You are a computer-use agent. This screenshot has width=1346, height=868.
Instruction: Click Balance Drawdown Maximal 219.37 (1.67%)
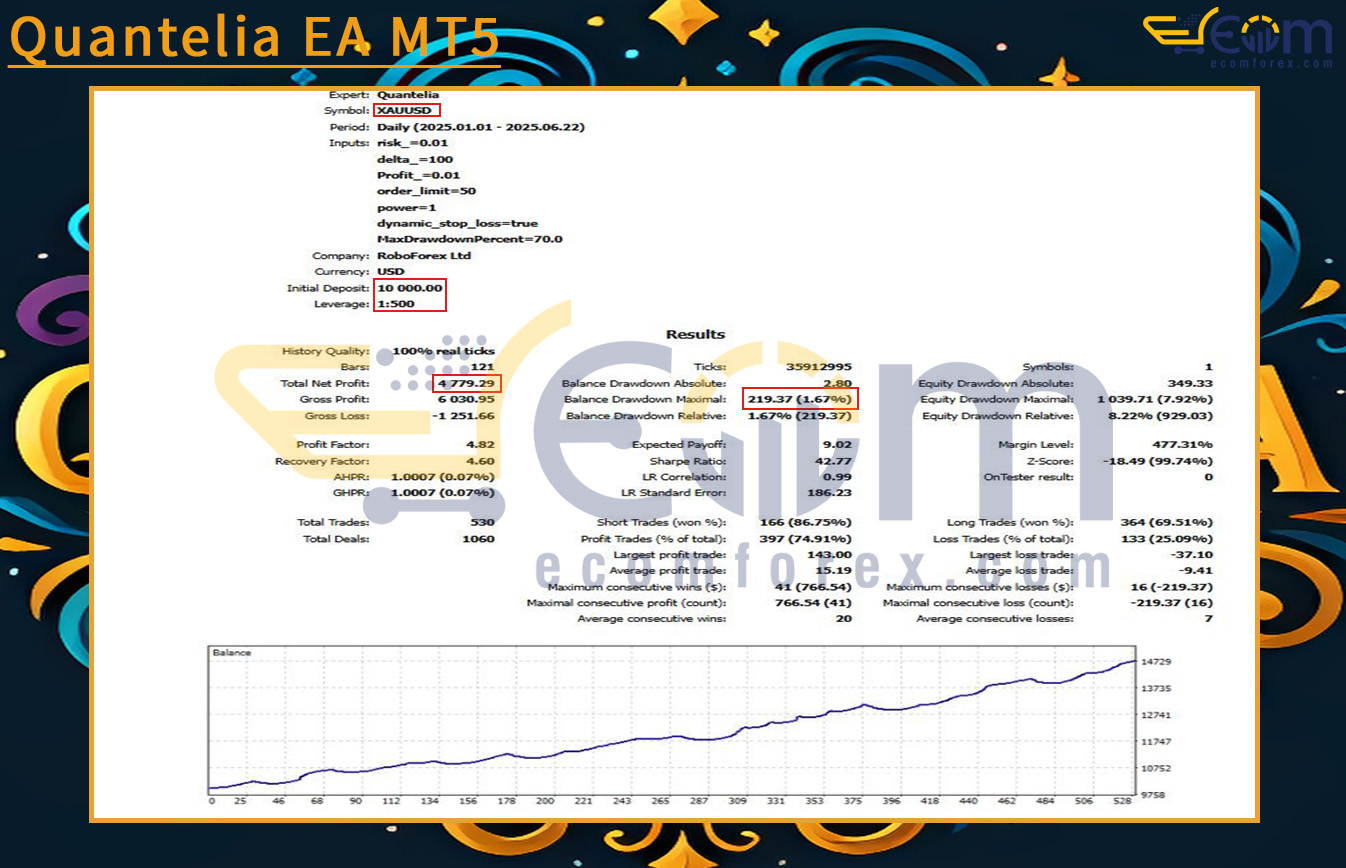[x=800, y=399]
